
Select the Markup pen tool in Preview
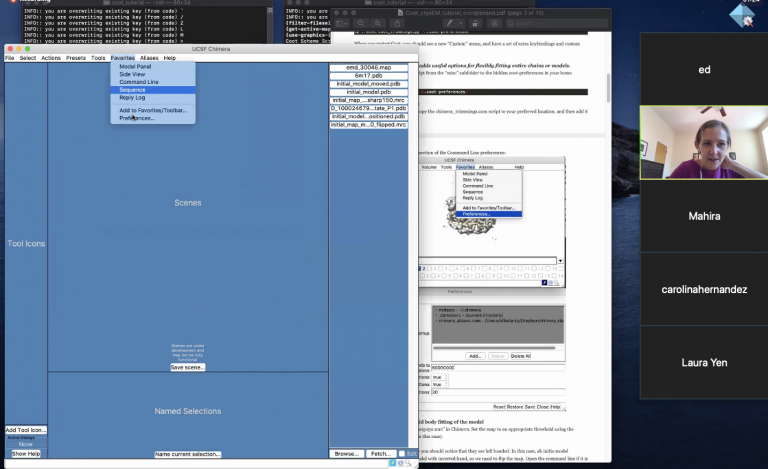pos(449,23)
